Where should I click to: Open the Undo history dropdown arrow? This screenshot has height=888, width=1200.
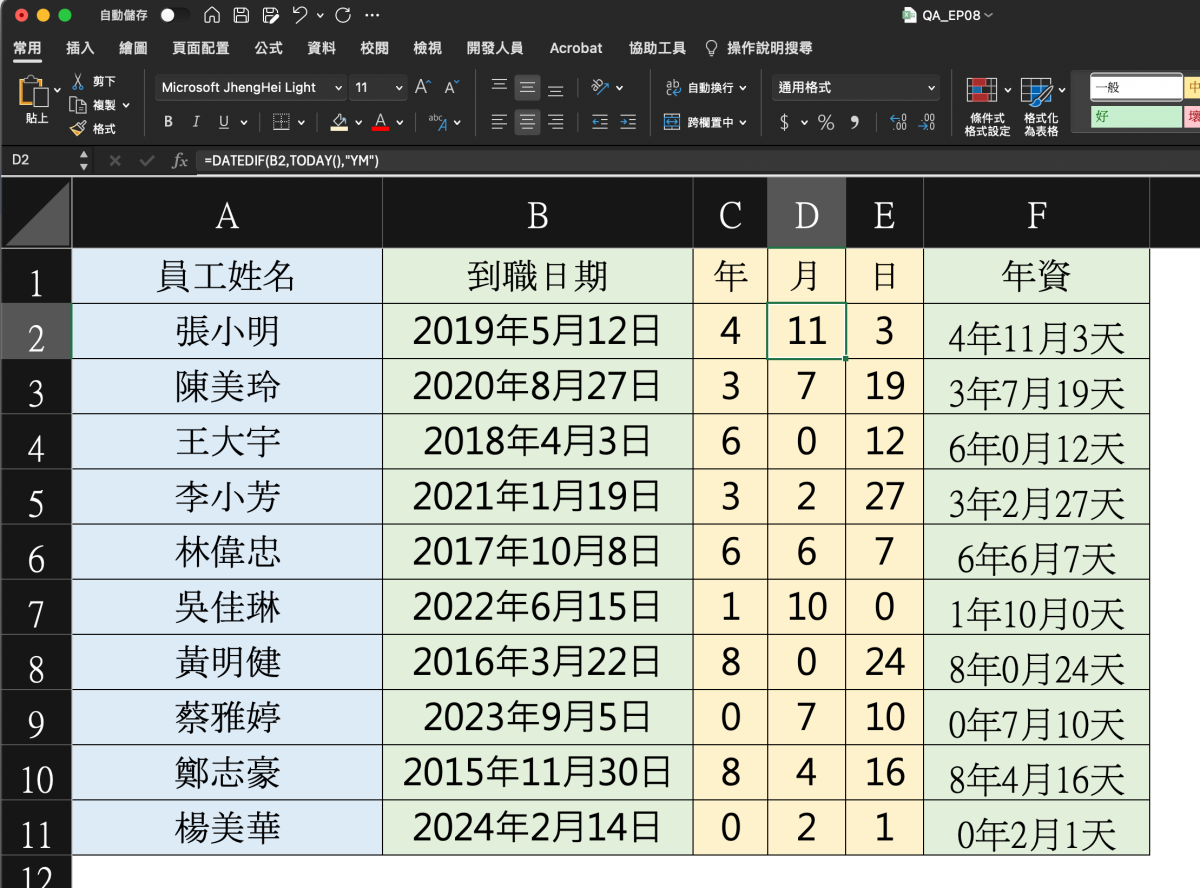320,16
